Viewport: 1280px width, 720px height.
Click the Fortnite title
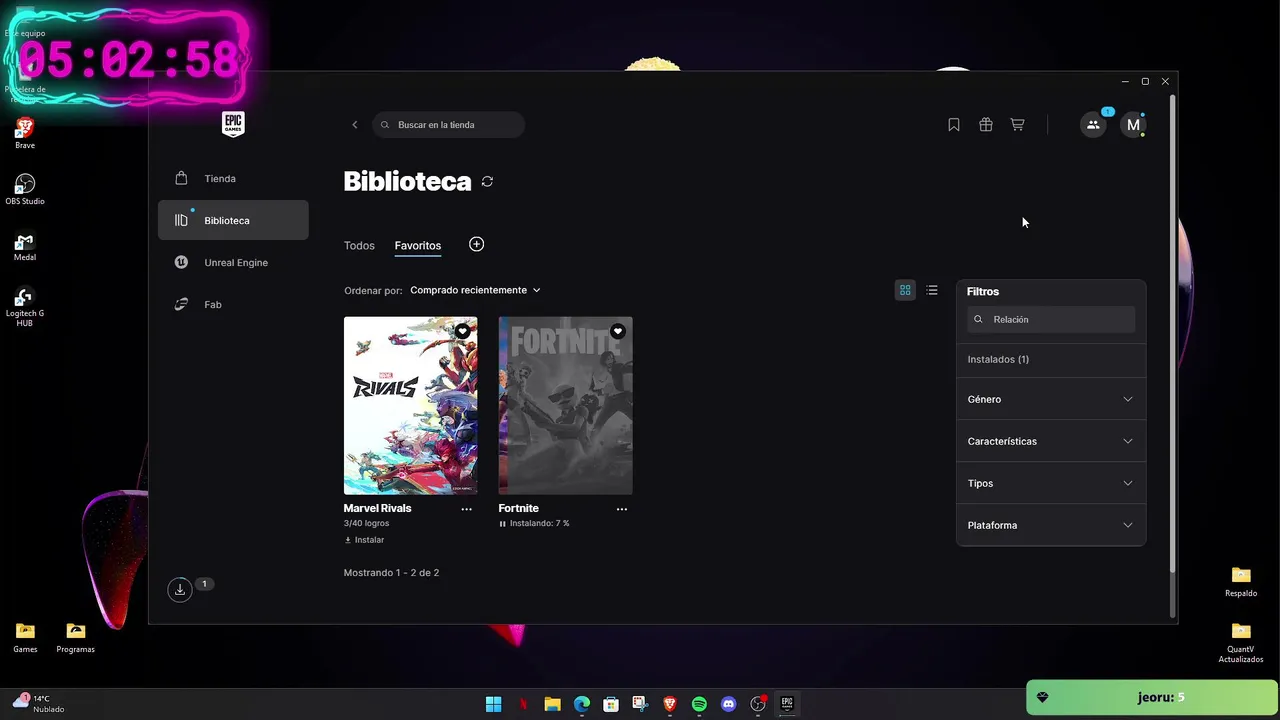click(518, 508)
